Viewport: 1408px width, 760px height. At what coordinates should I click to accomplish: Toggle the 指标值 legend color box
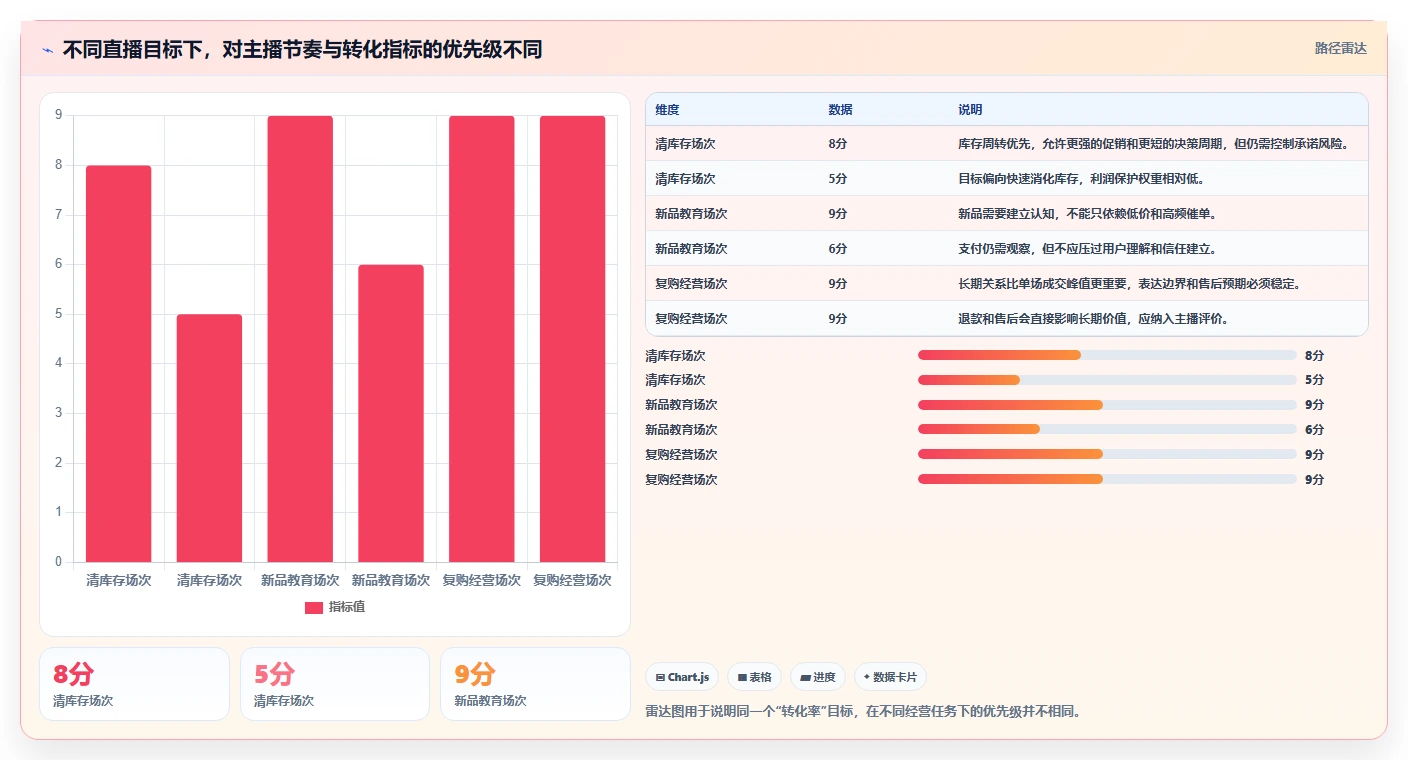point(314,607)
